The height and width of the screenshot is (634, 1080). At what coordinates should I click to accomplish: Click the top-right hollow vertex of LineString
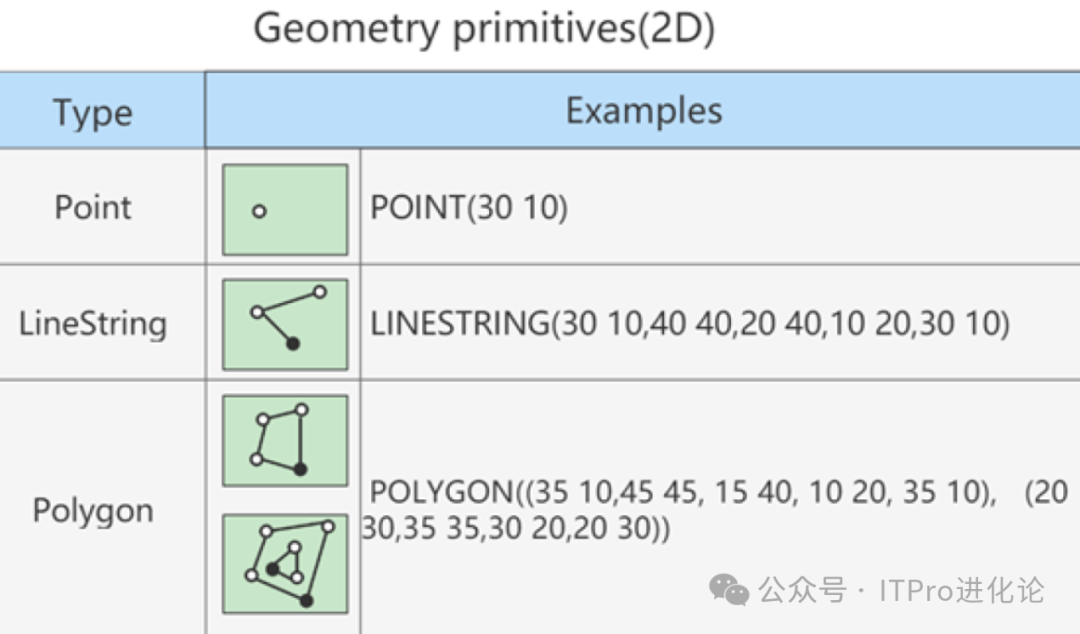pyautogui.click(x=320, y=292)
